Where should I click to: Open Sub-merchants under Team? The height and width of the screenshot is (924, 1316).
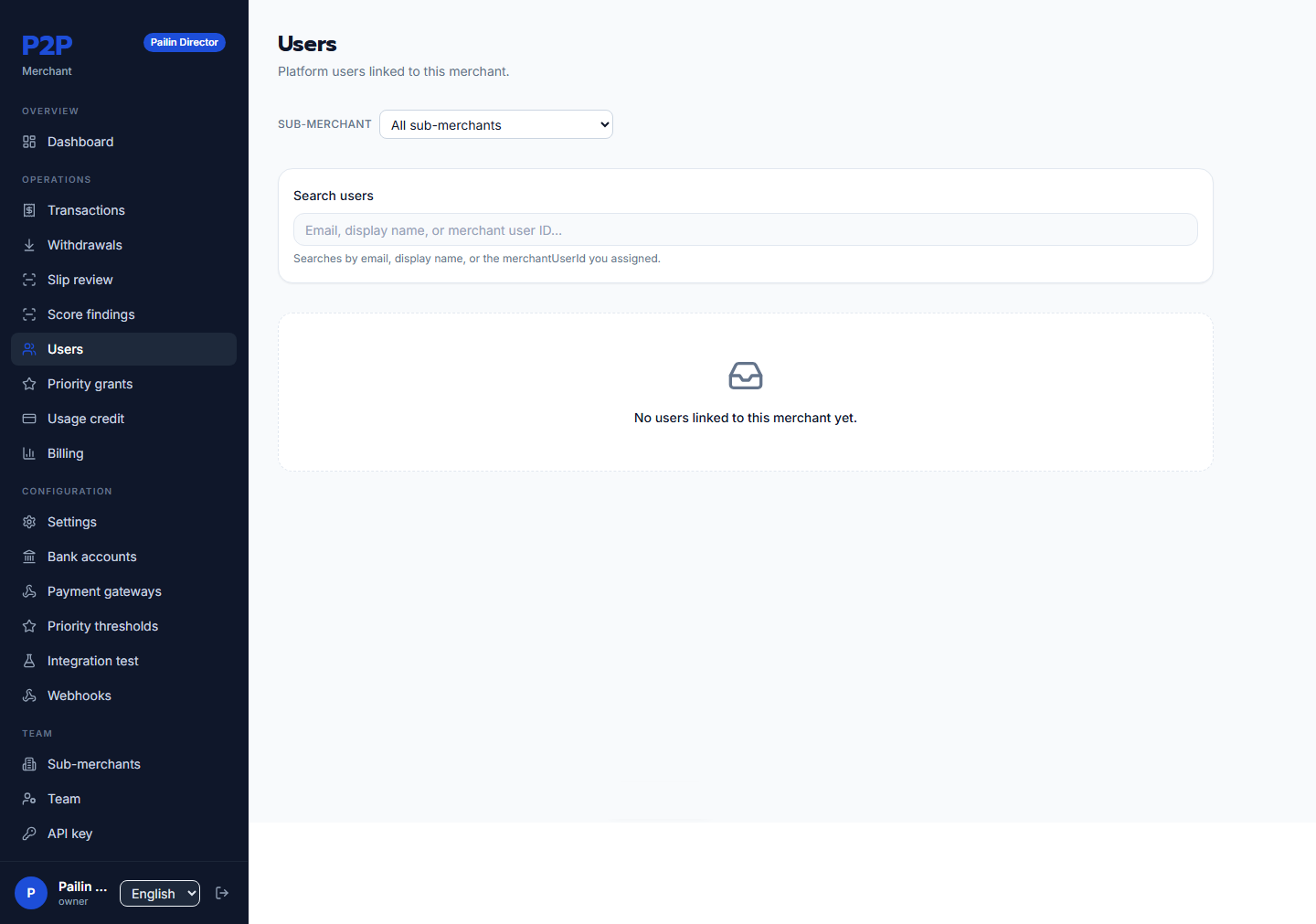123,764
